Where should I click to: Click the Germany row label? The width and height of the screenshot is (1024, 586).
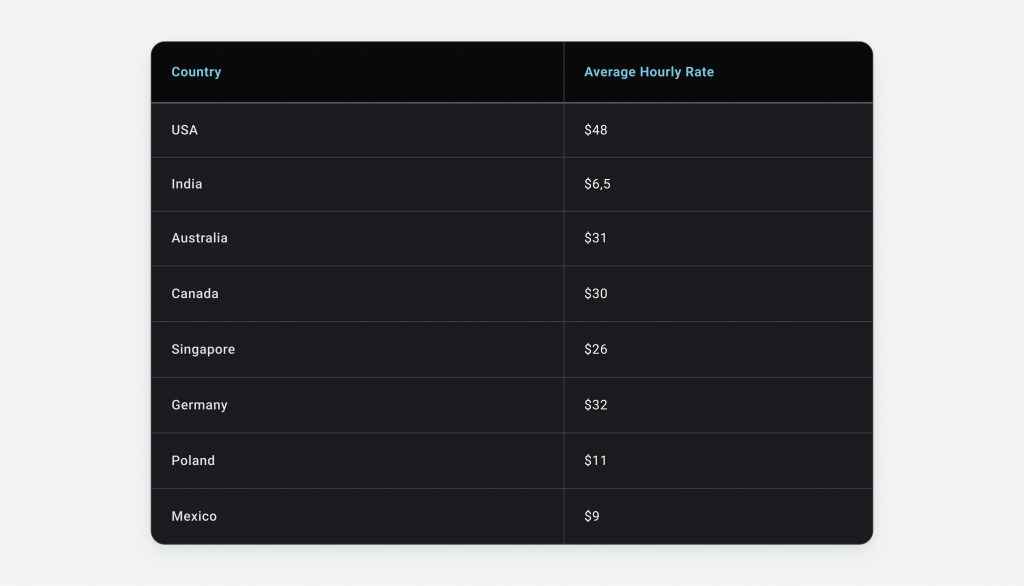point(199,405)
